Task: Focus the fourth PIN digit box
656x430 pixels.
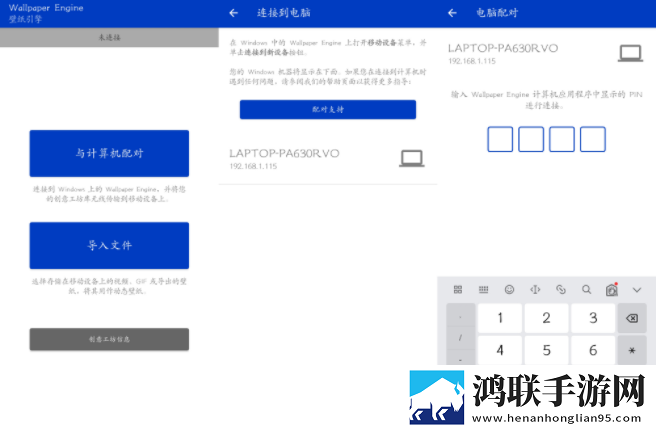Action: pyautogui.click(x=592, y=139)
